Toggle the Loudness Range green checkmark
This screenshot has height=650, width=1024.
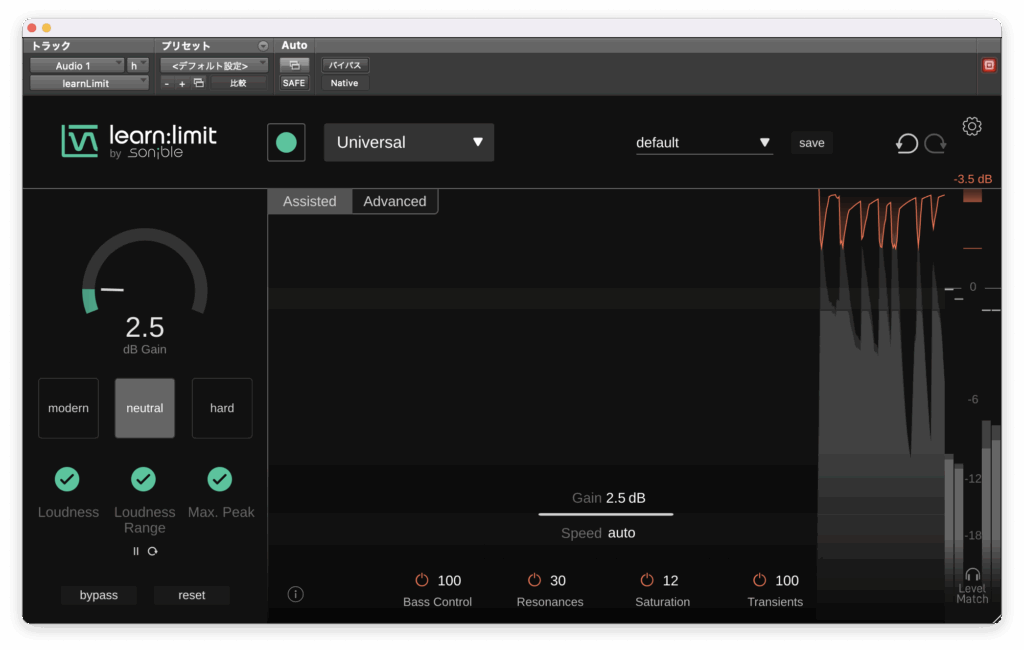pyautogui.click(x=144, y=479)
